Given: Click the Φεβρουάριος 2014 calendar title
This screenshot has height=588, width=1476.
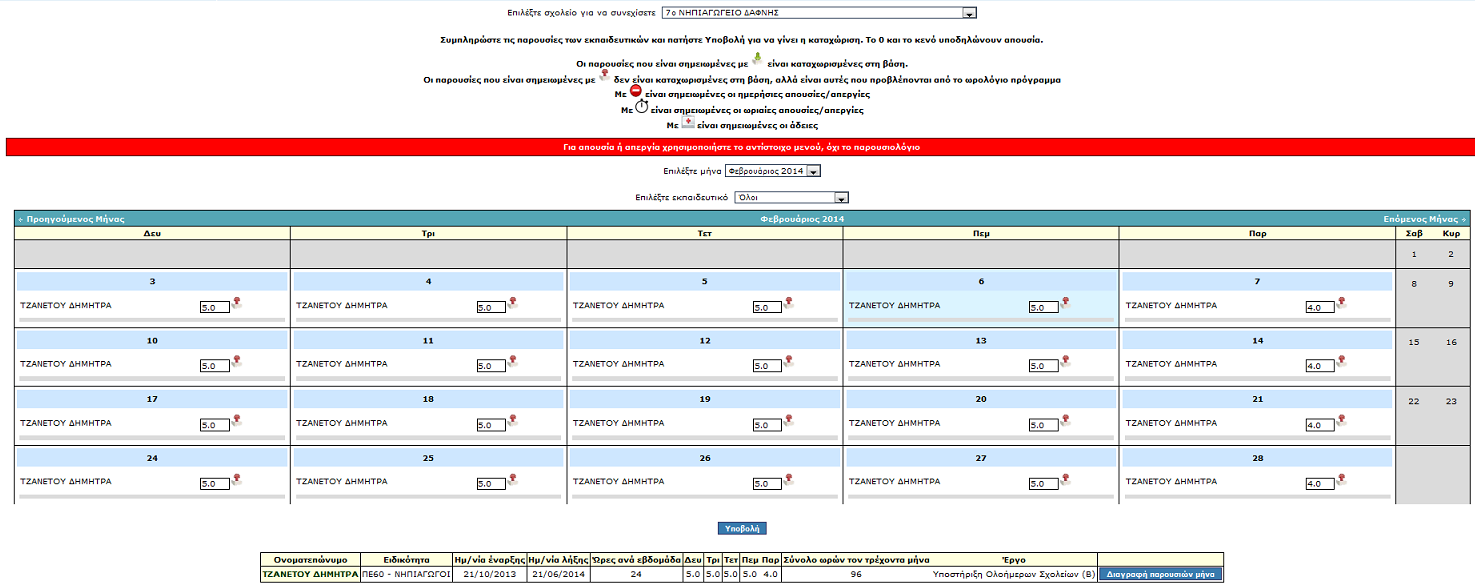Looking at the screenshot, I should coord(802,218).
